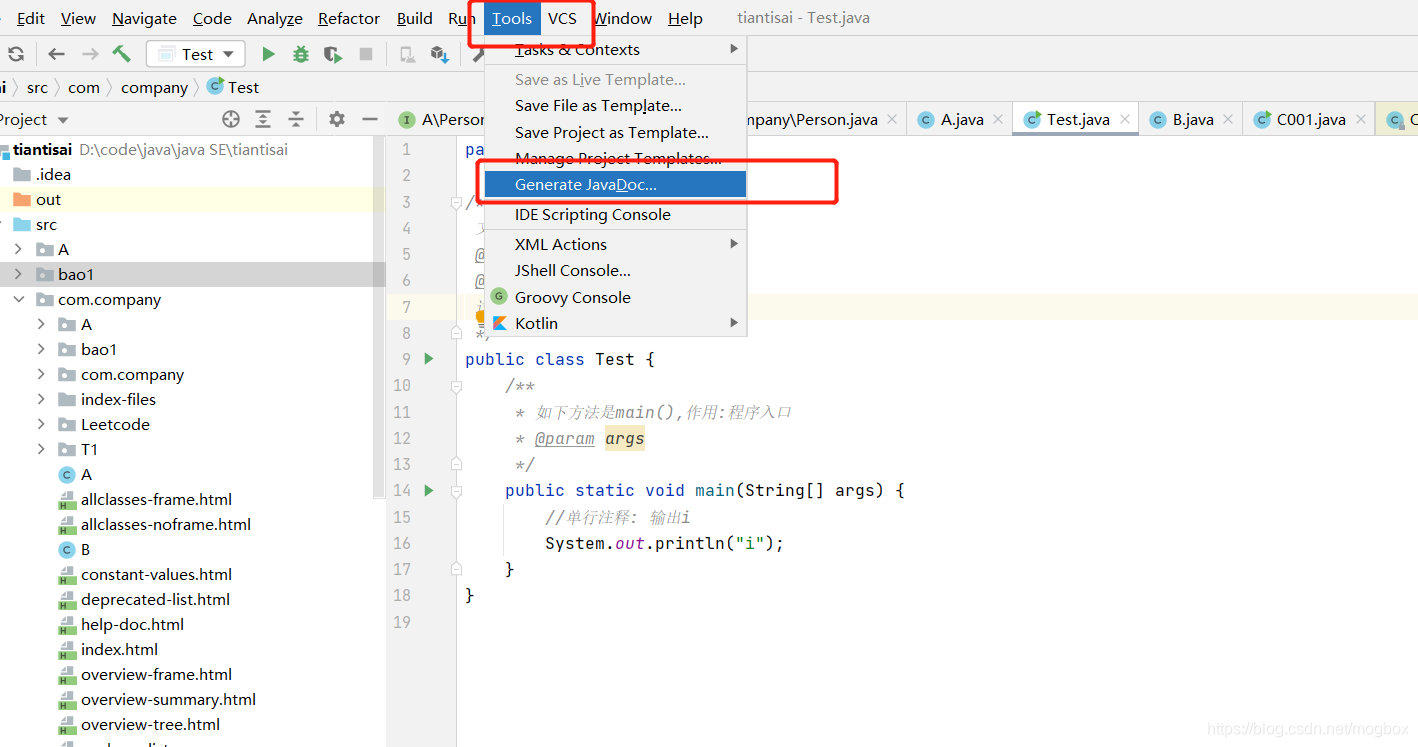Click the run gutter arrow beside main method
Image resolution: width=1418 pixels, height=747 pixels.
[429, 490]
